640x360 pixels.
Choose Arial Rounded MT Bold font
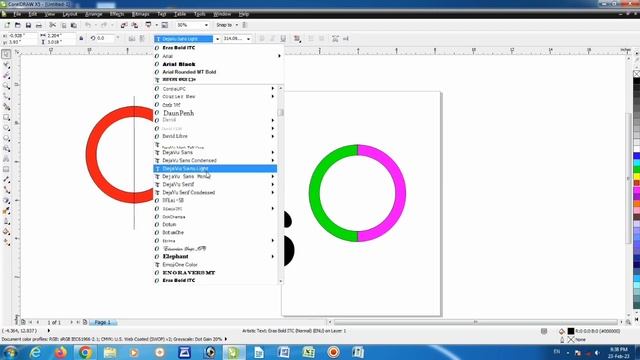coord(189,72)
